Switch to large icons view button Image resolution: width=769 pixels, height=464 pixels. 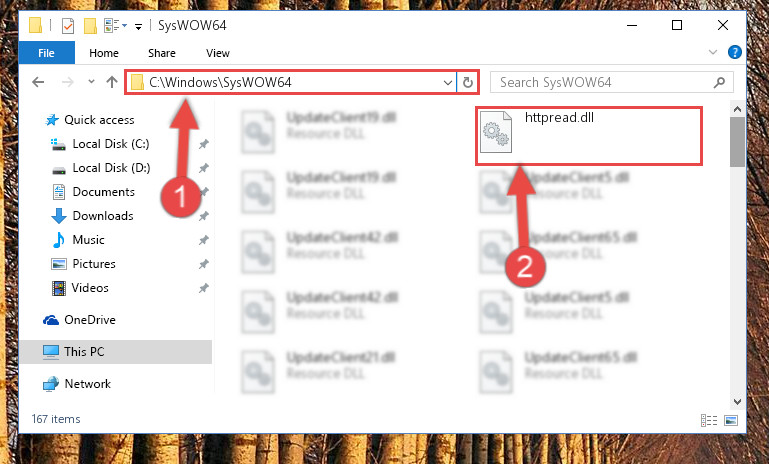(731, 420)
